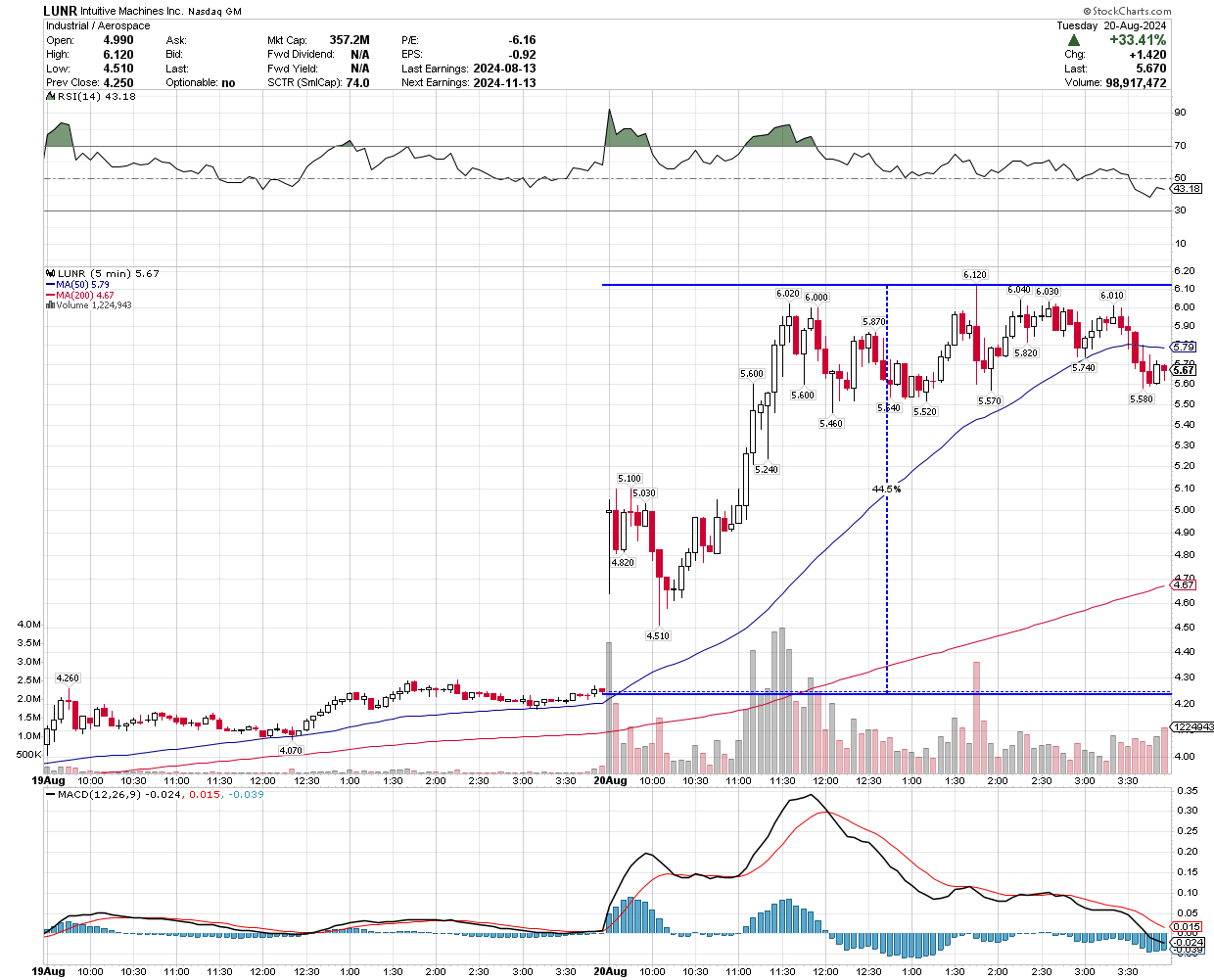Click the 44.5% gain annotation
The image size is (1214, 980).
(x=886, y=489)
